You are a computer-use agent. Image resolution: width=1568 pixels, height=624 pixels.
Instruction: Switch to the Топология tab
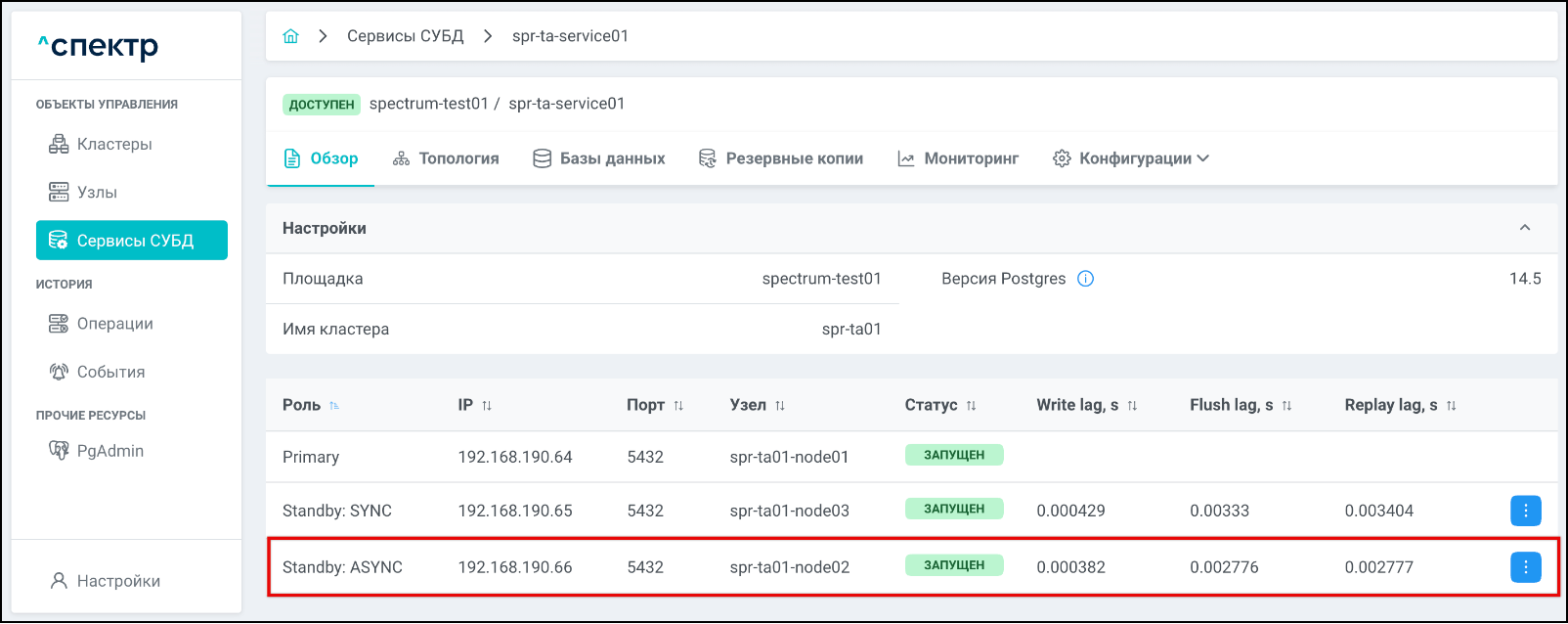click(x=446, y=158)
